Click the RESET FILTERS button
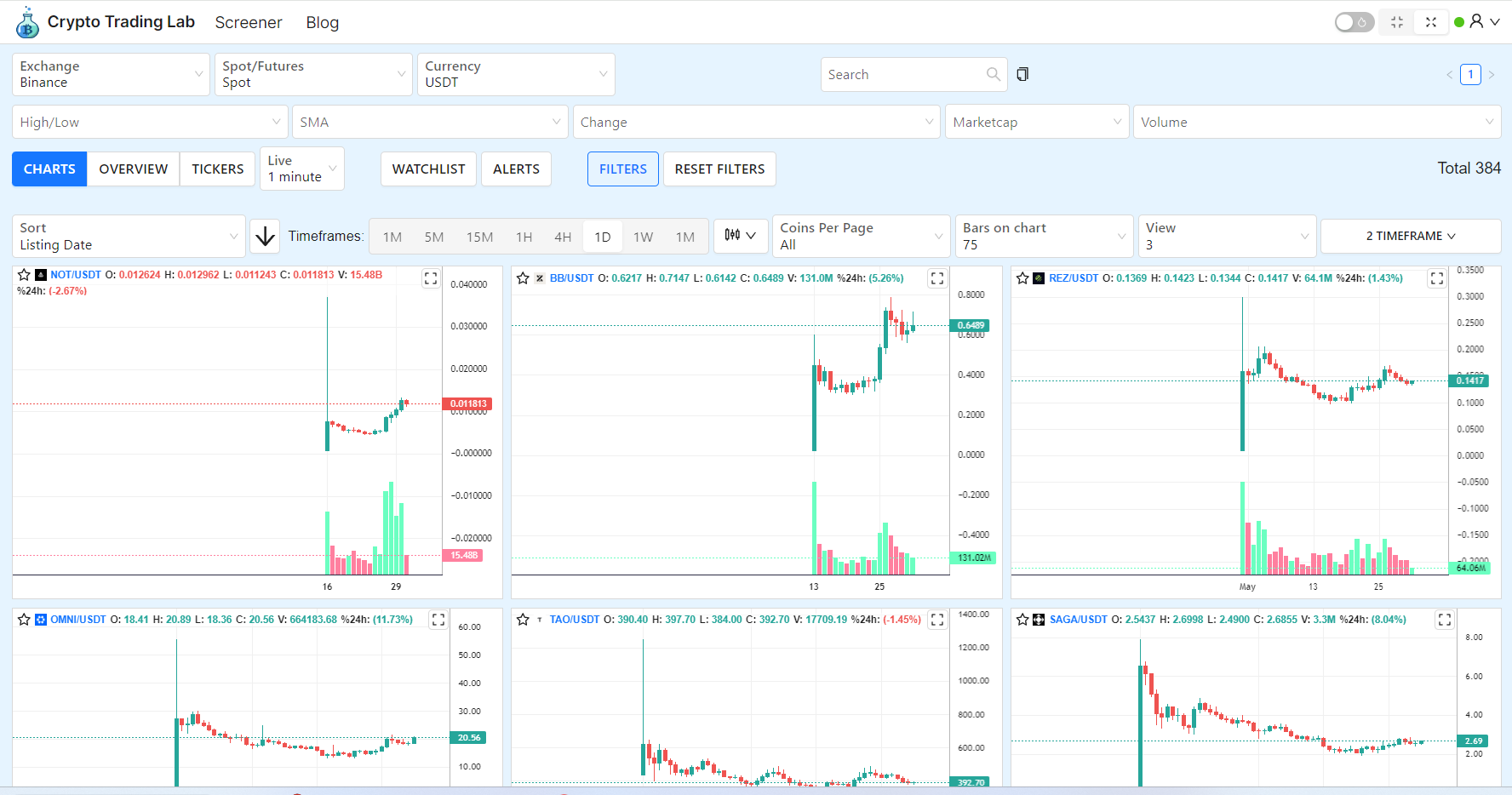 720,169
